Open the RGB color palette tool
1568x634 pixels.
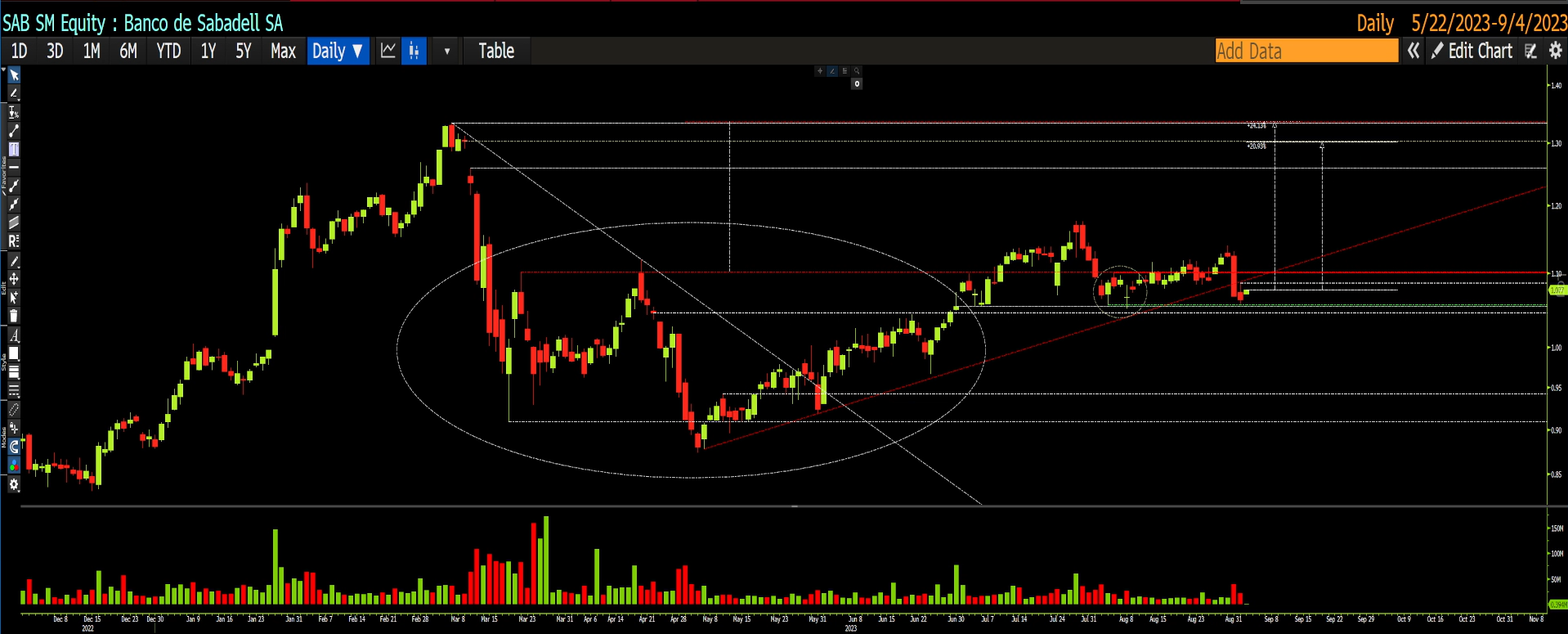pyautogui.click(x=14, y=465)
